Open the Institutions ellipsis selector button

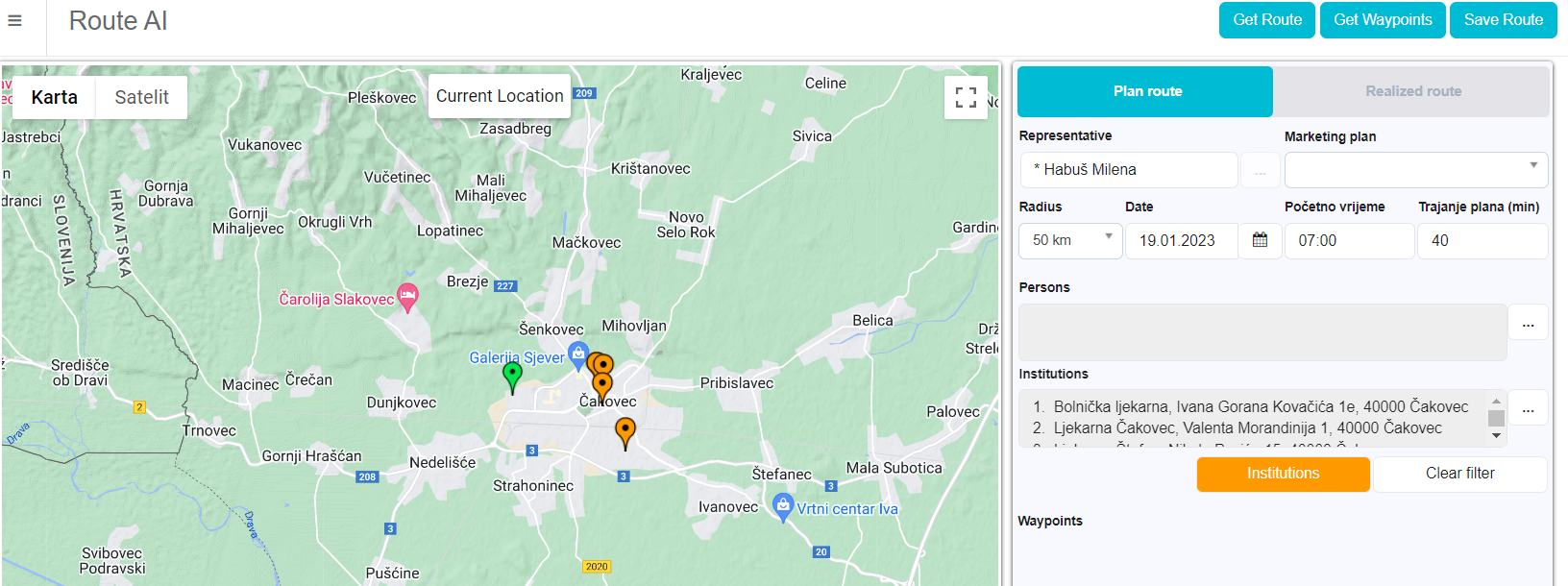1528,410
